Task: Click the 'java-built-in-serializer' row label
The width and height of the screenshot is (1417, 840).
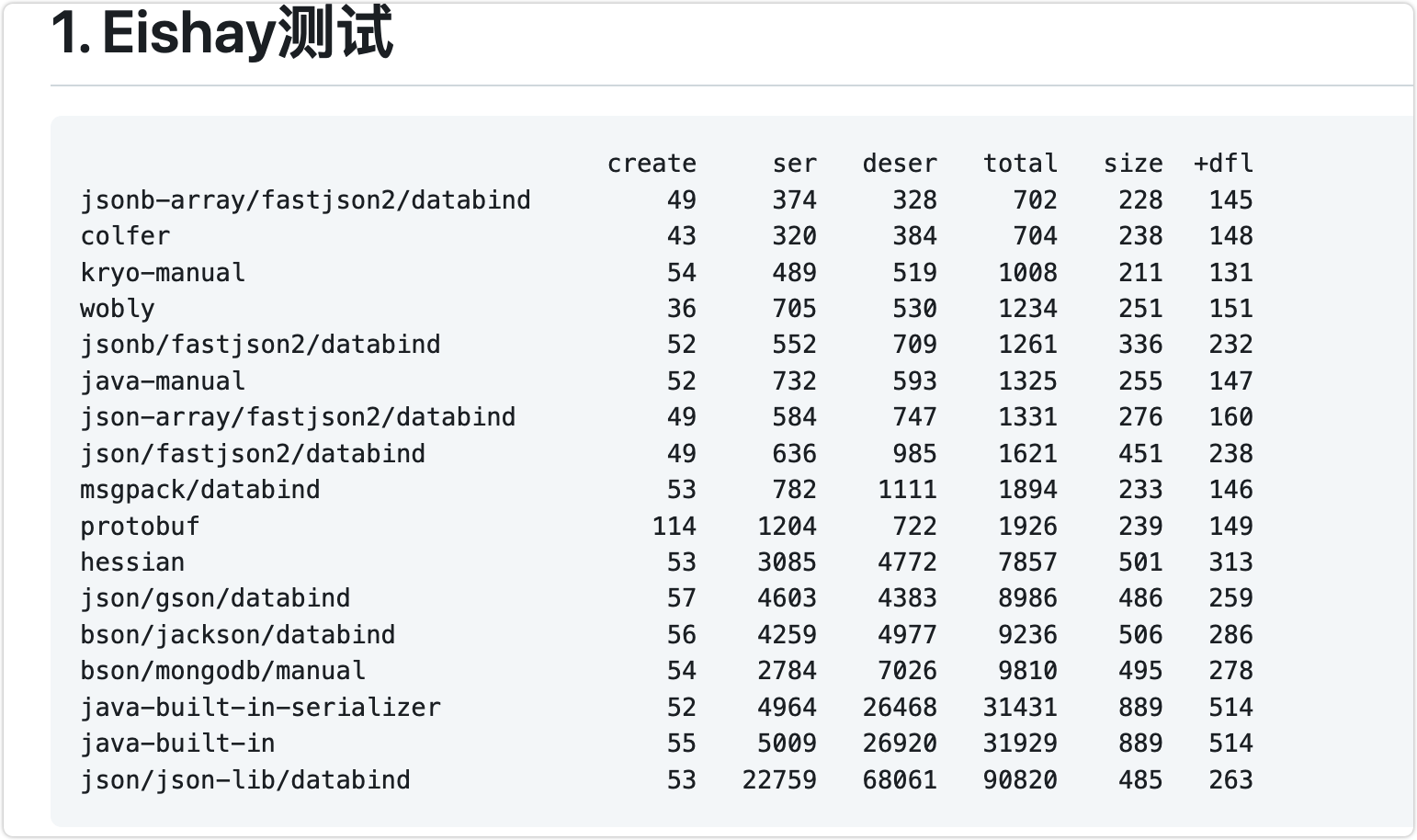Action: click(x=260, y=708)
